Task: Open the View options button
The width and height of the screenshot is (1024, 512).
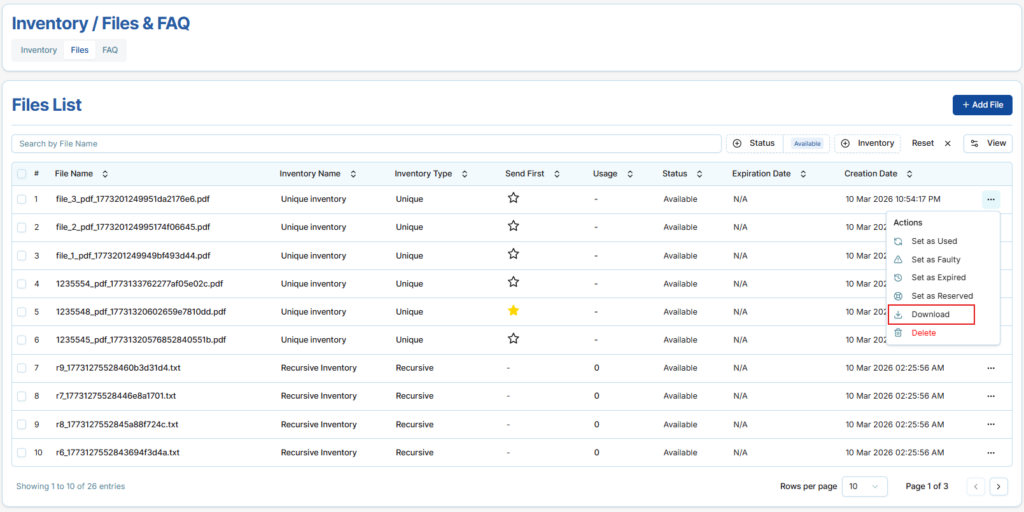Action: click(987, 144)
